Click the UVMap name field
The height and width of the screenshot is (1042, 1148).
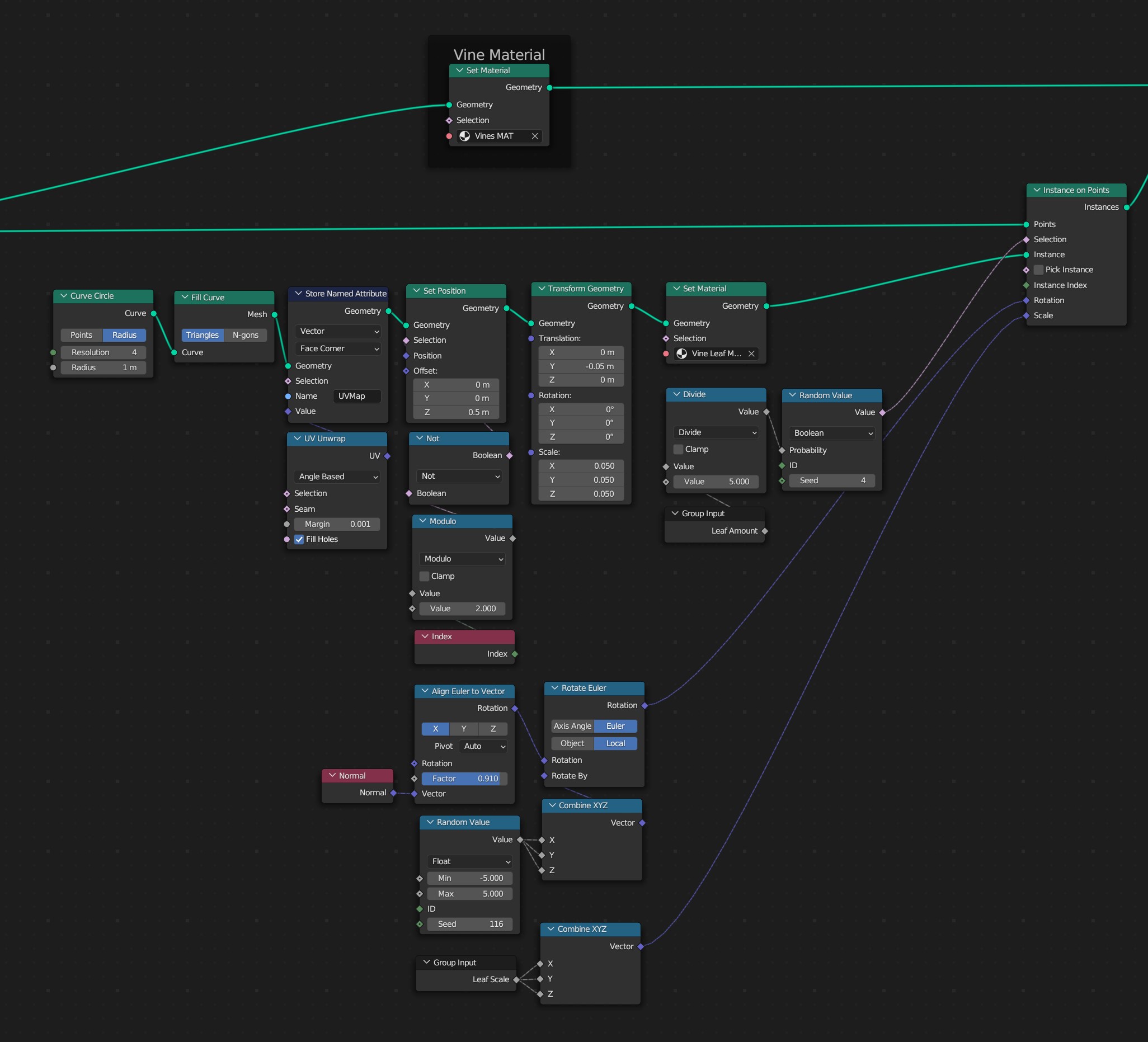tap(357, 397)
